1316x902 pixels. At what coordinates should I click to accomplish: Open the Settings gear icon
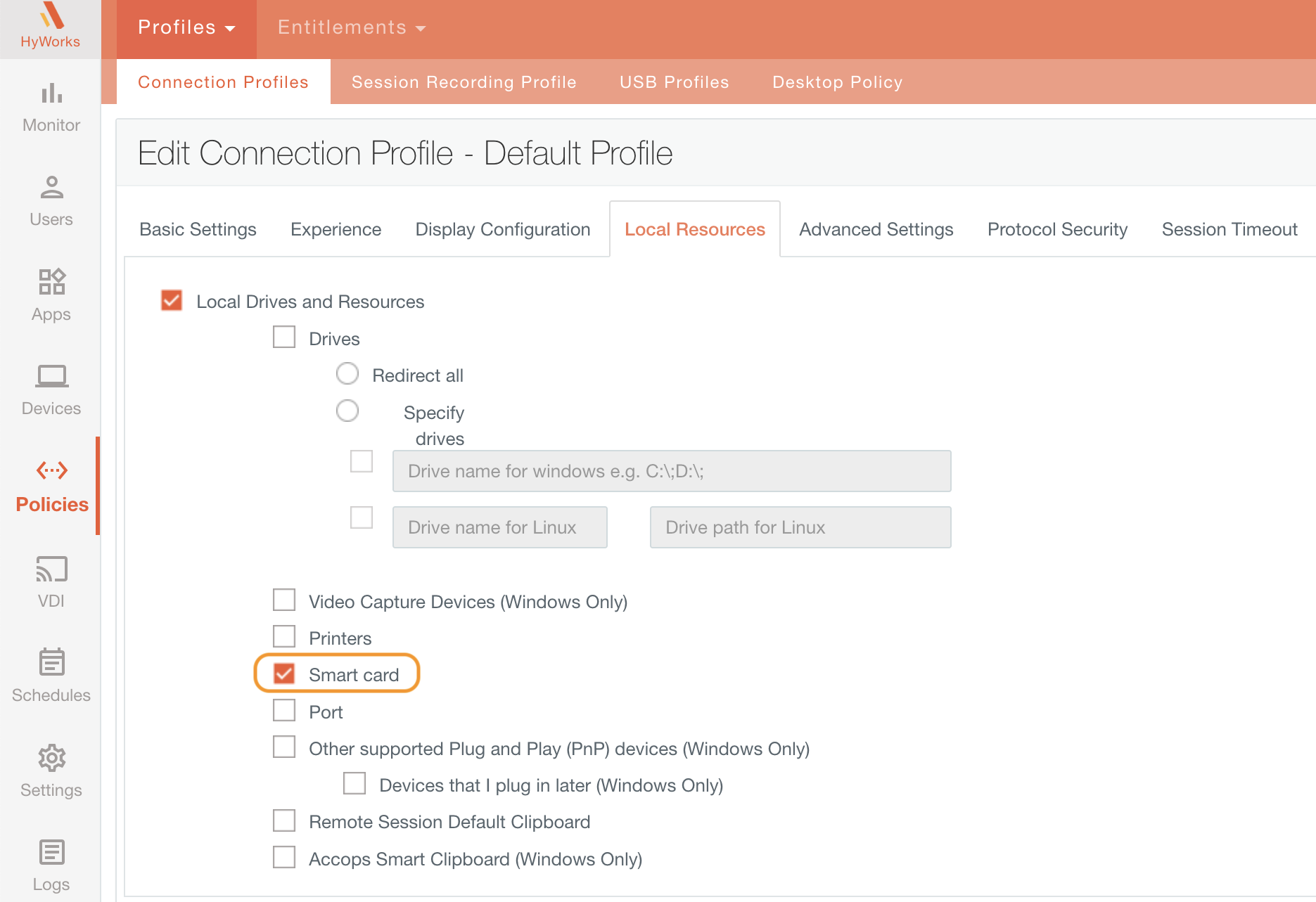[51, 758]
